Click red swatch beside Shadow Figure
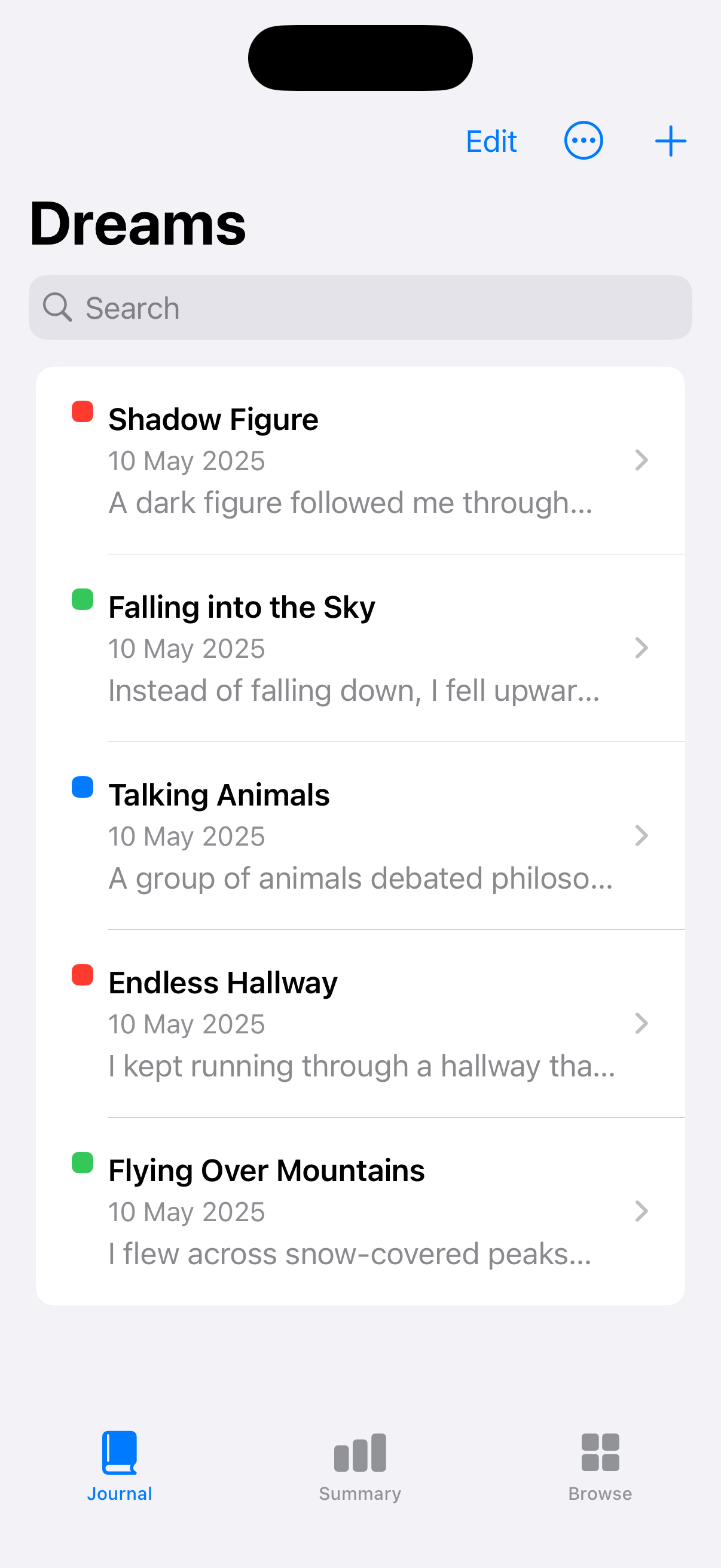Screen dimensions: 721x1568 (x=83, y=411)
